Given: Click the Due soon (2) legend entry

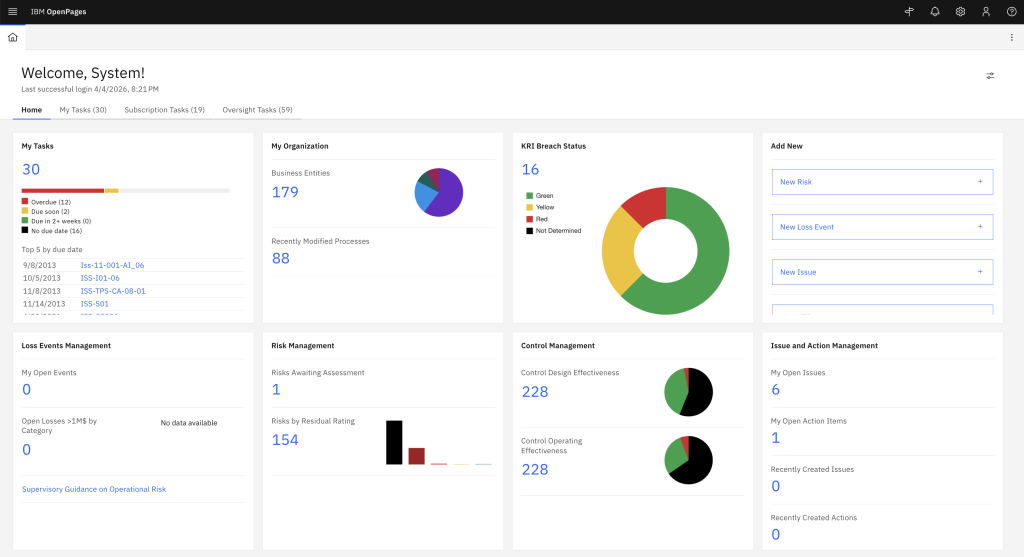Looking at the screenshot, I should (x=46, y=212).
